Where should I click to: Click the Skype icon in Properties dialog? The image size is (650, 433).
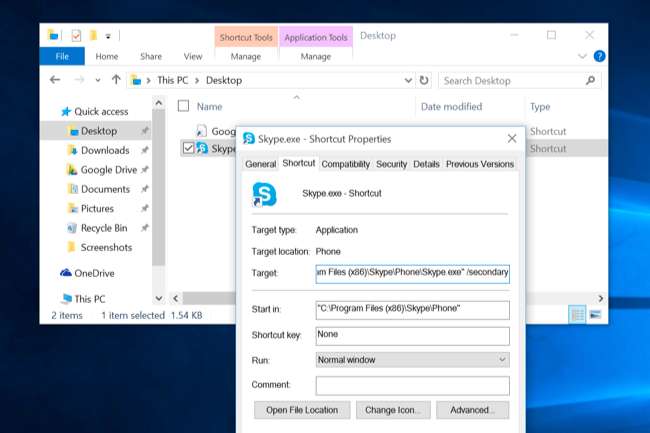(x=264, y=193)
